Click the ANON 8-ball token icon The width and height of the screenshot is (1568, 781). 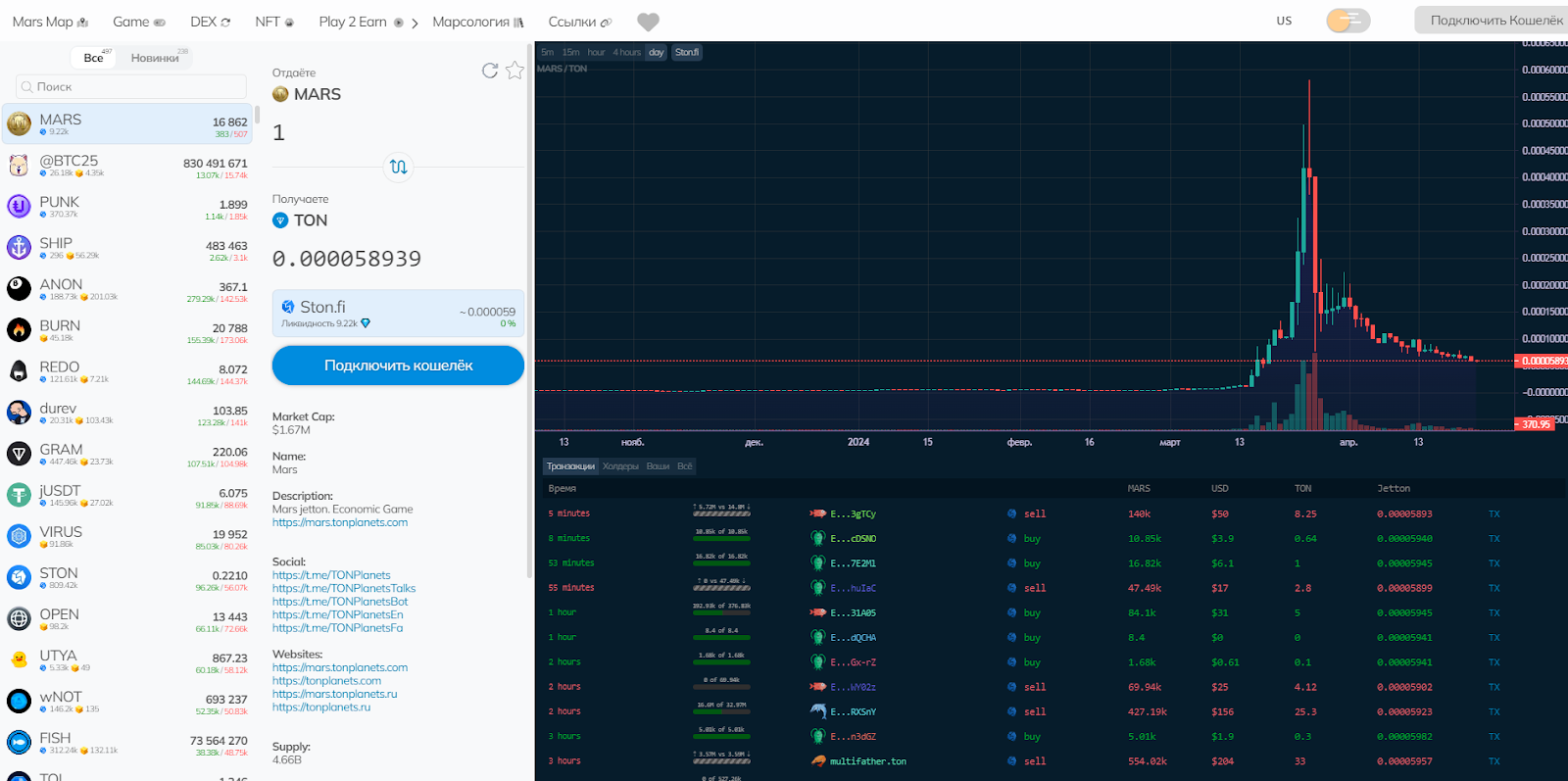tap(20, 288)
